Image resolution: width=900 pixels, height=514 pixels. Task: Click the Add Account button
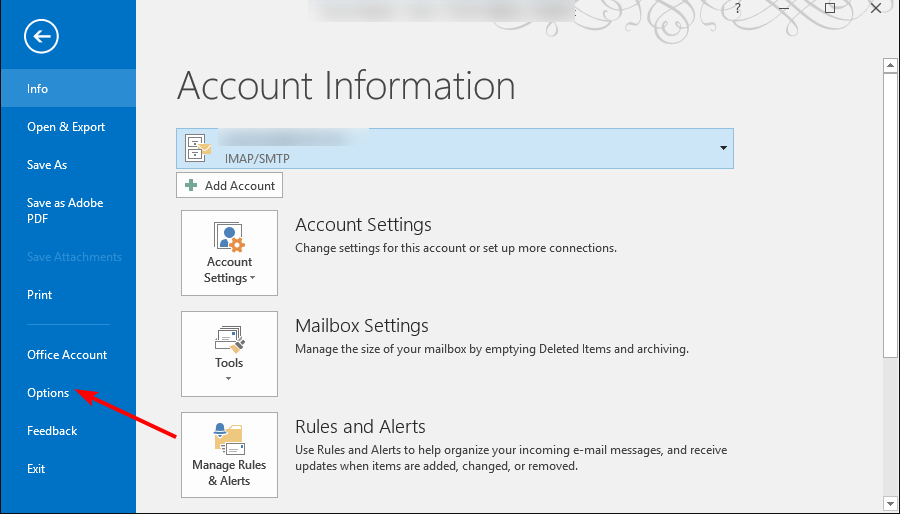(x=230, y=185)
